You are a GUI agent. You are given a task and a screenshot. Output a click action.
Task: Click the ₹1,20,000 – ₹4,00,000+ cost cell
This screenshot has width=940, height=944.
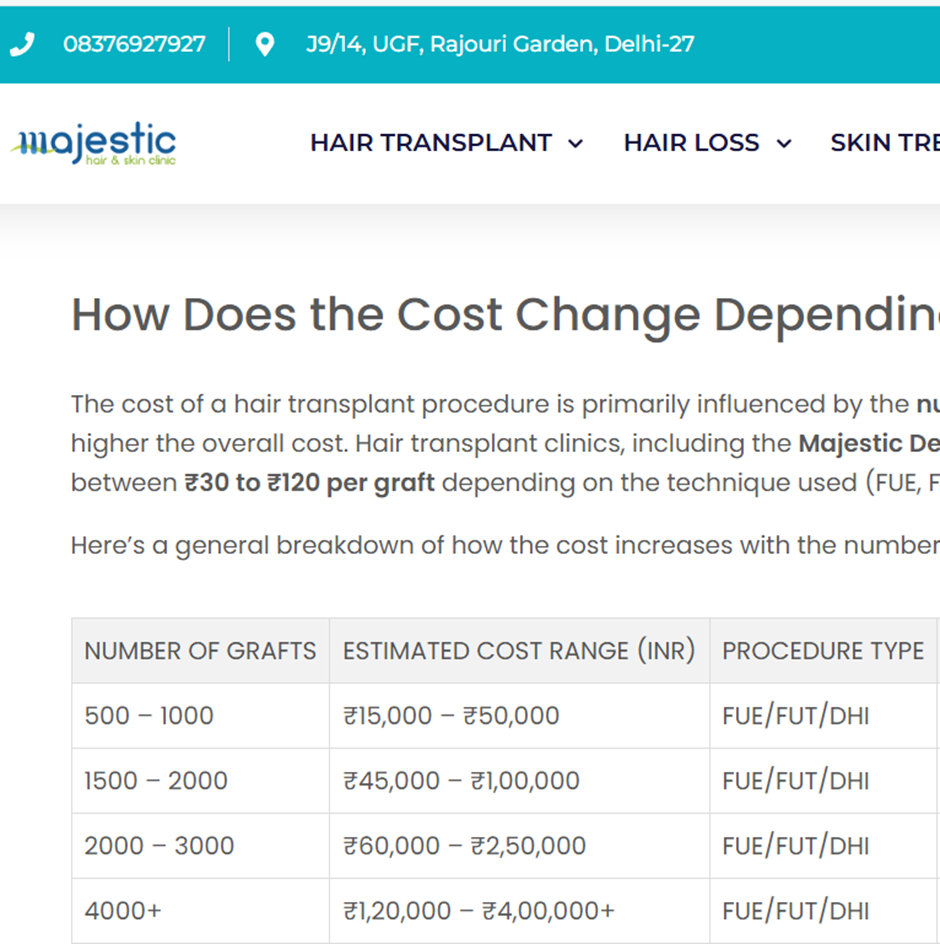point(479,911)
